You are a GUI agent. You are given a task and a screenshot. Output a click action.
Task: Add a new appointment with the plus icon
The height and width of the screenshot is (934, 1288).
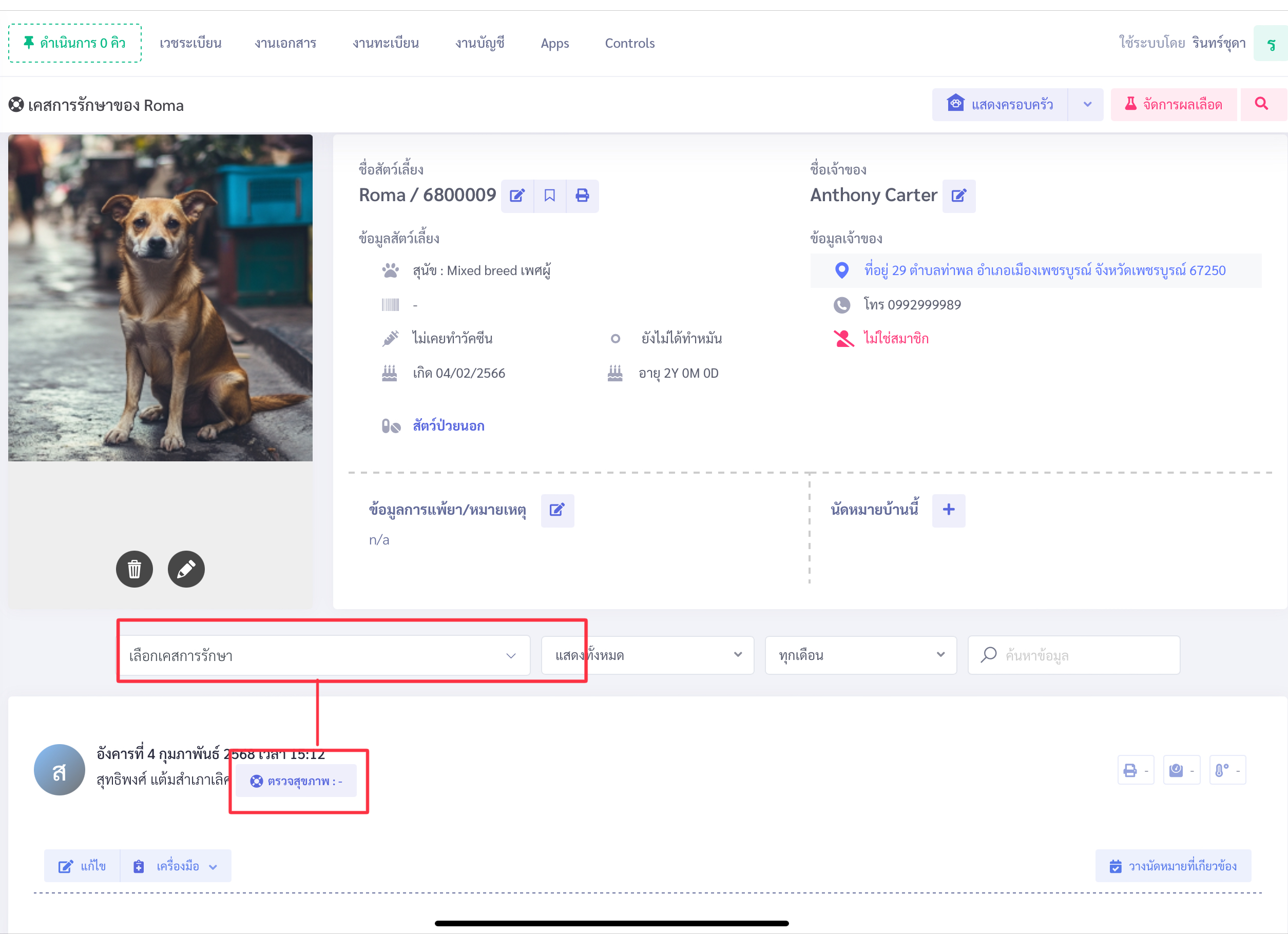tap(948, 509)
